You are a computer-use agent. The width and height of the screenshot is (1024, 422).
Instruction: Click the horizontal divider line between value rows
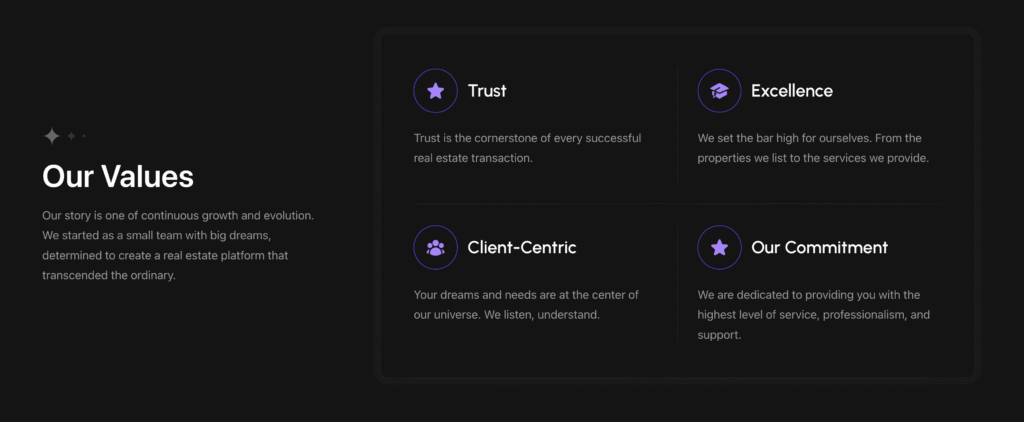point(677,204)
